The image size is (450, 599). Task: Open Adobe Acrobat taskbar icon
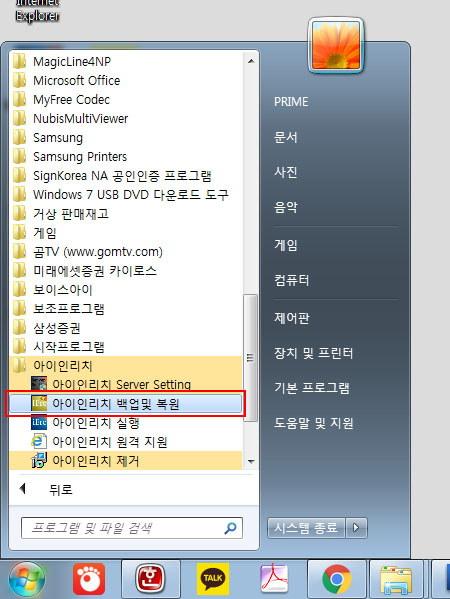(x=274, y=579)
